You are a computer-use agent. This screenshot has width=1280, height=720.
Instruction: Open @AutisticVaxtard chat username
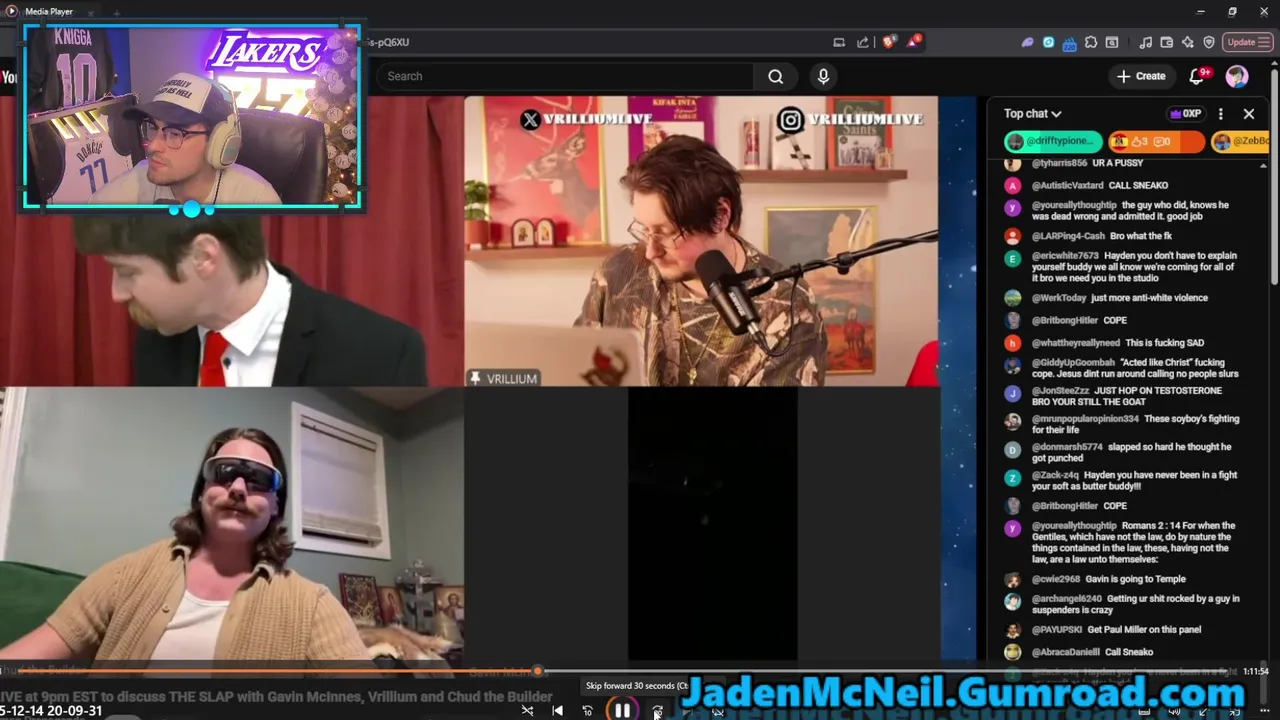point(1067,185)
